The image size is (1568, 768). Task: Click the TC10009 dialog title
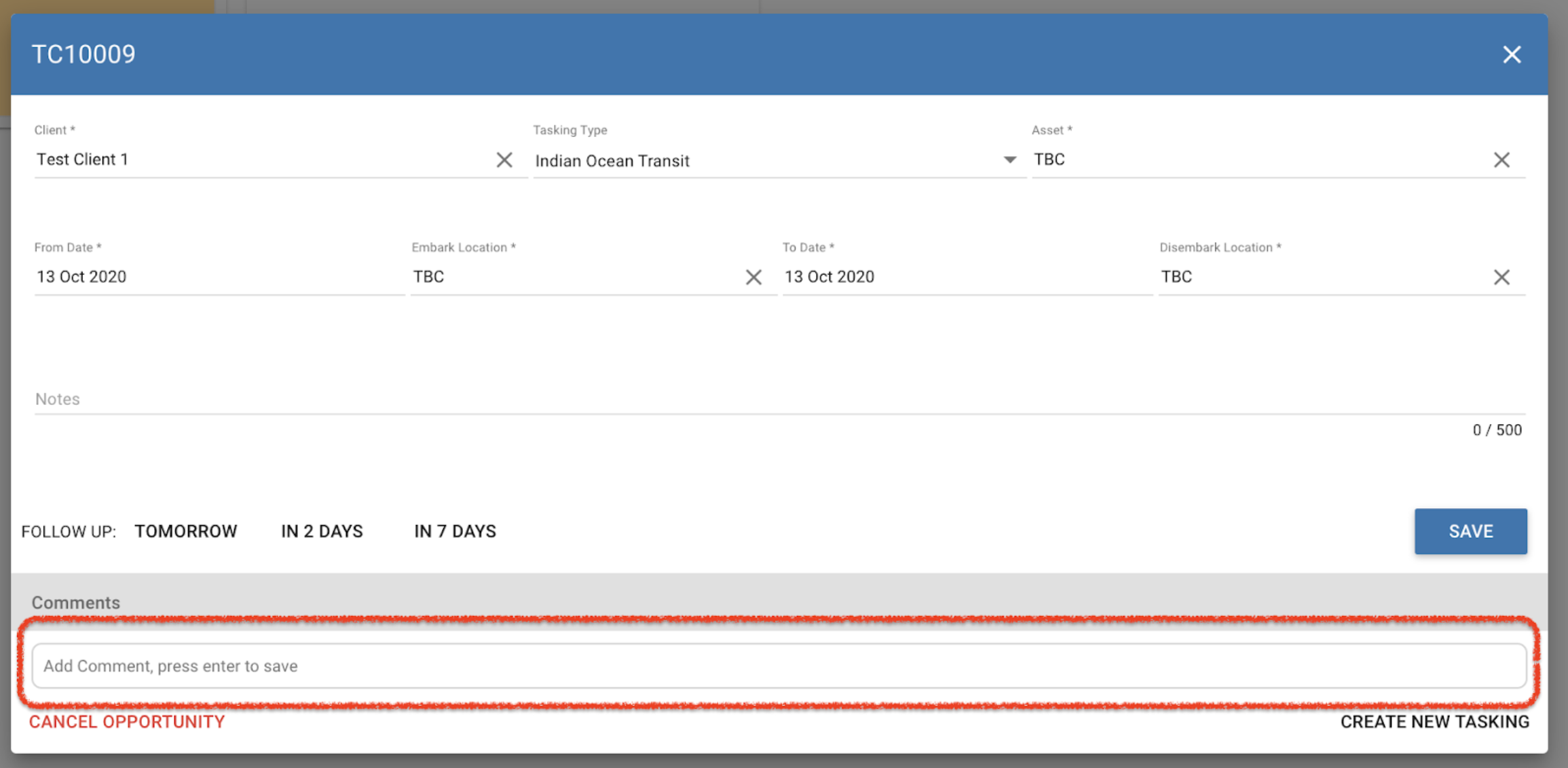[83, 54]
